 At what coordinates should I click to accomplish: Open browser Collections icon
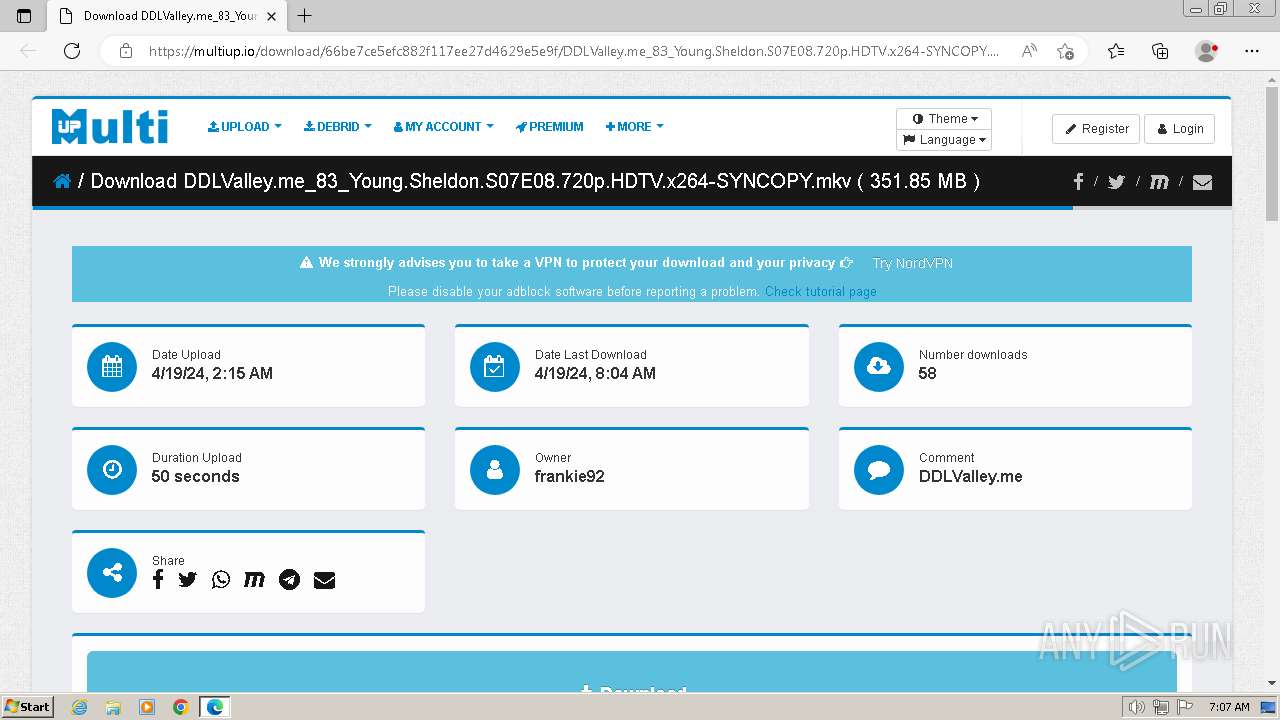pos(1160,51)
